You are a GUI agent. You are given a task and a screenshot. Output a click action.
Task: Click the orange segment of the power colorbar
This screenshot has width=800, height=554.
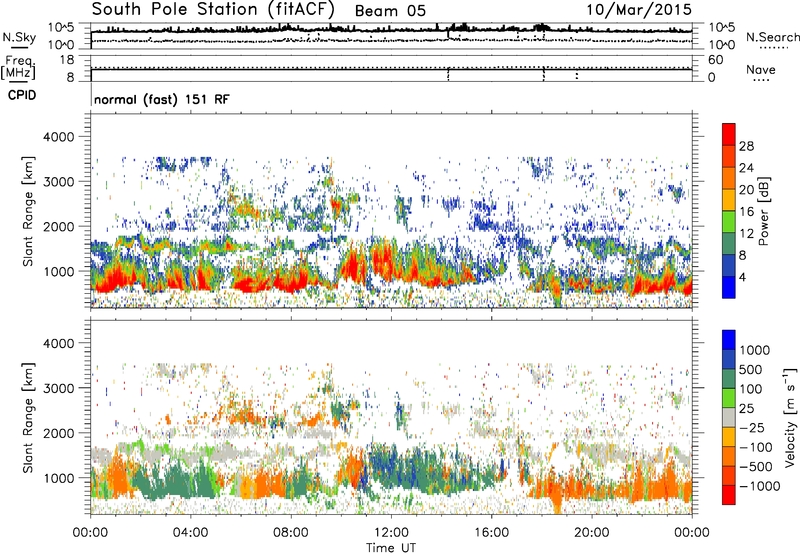click(729, 179)
